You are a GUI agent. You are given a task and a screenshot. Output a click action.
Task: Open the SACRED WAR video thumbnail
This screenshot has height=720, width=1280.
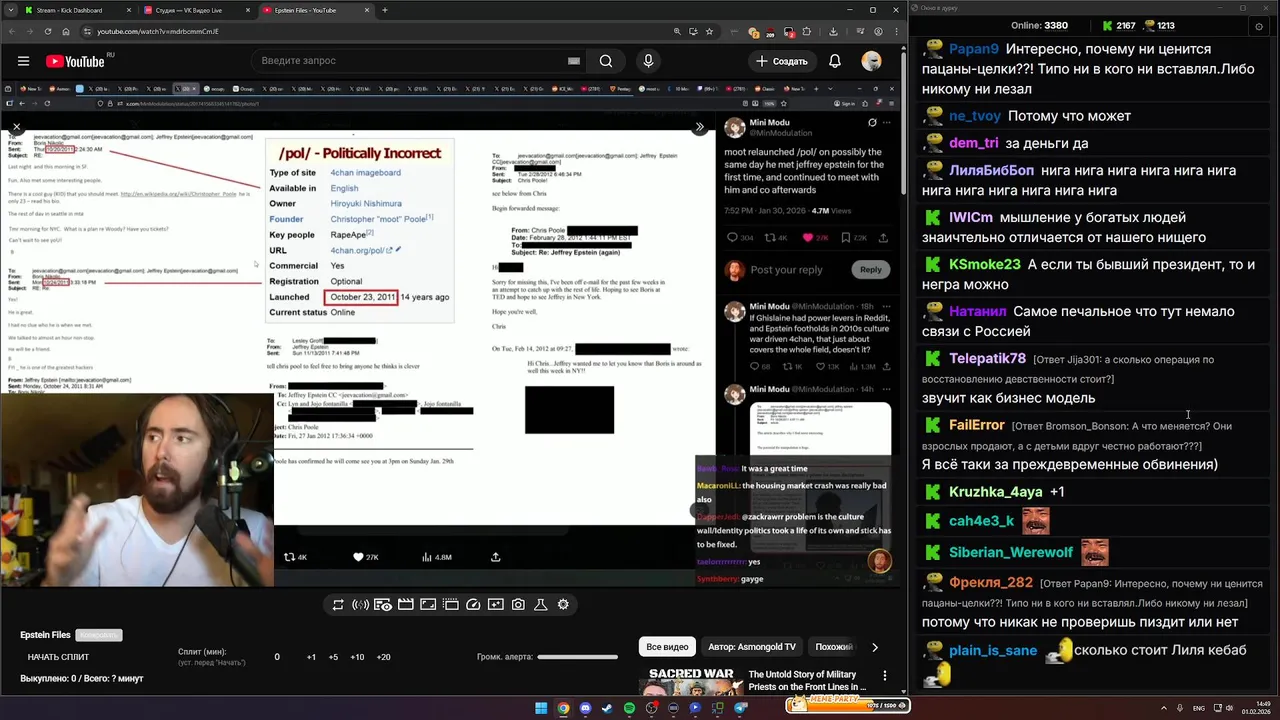click(x=692, y=680)
